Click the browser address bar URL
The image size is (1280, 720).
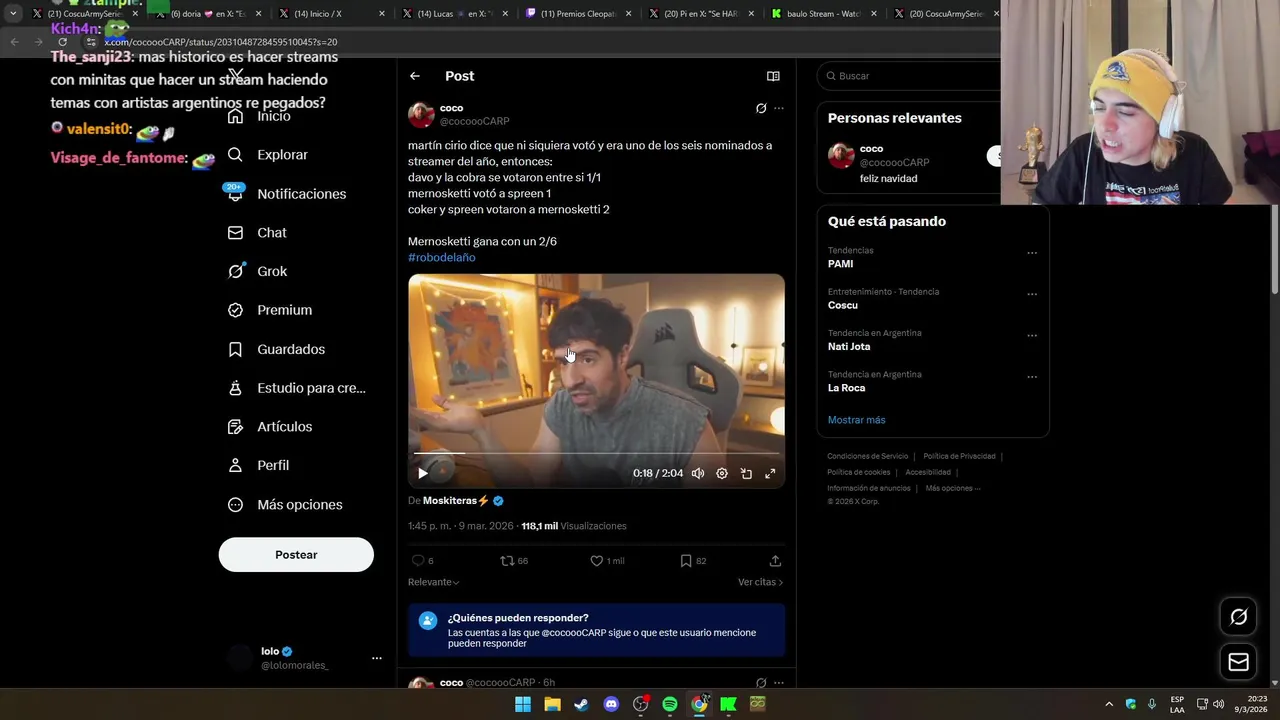pyautogui.click(x=221, y=42)
